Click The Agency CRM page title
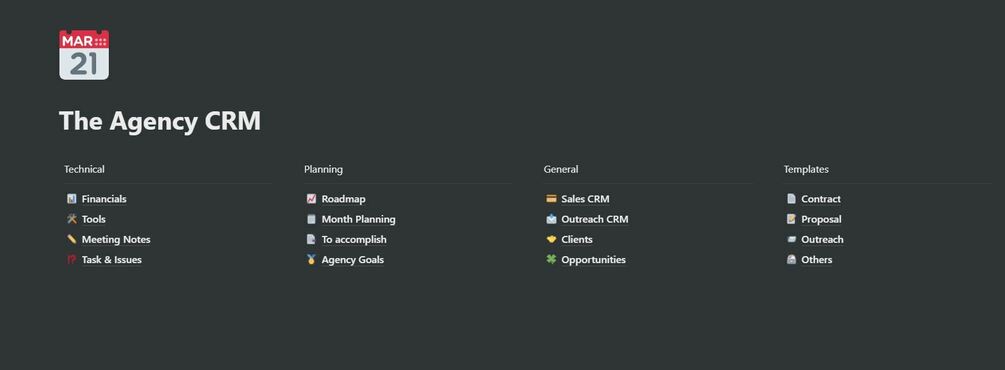Screen dimensions: 1005x370 pyautogui.click(x=160, y=121)
